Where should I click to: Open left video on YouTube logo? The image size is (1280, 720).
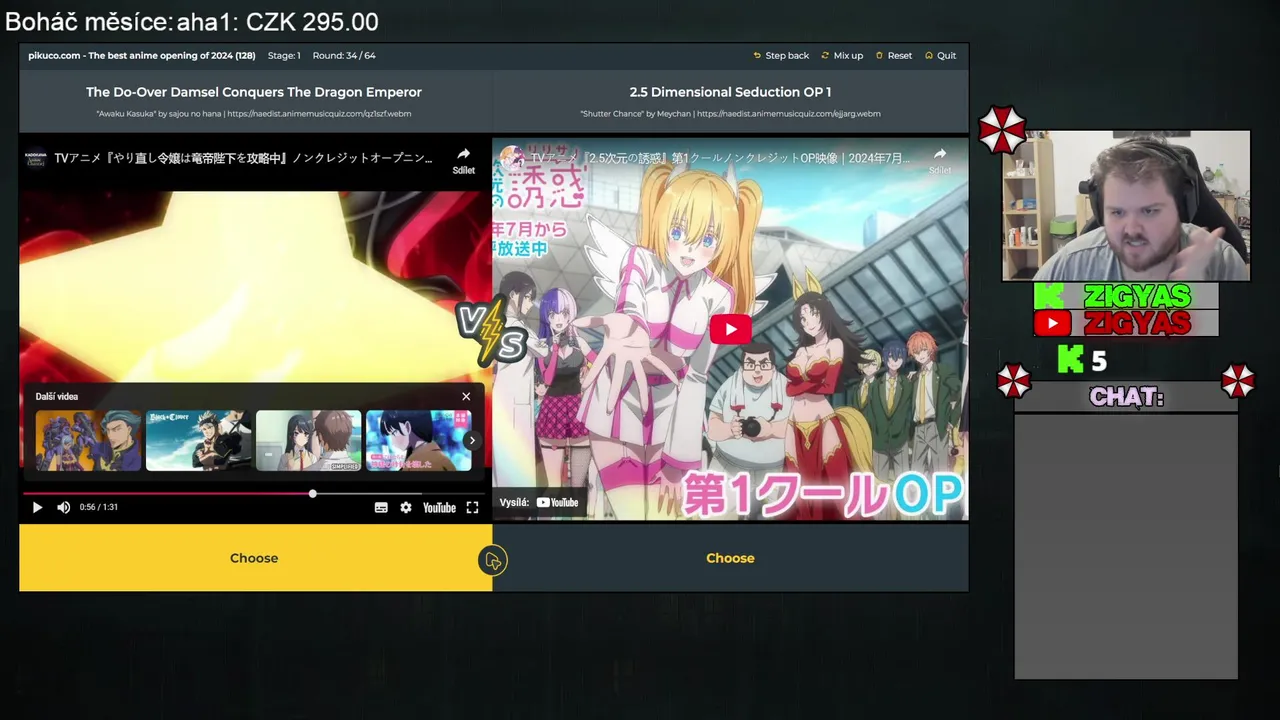tap(439, 508)
